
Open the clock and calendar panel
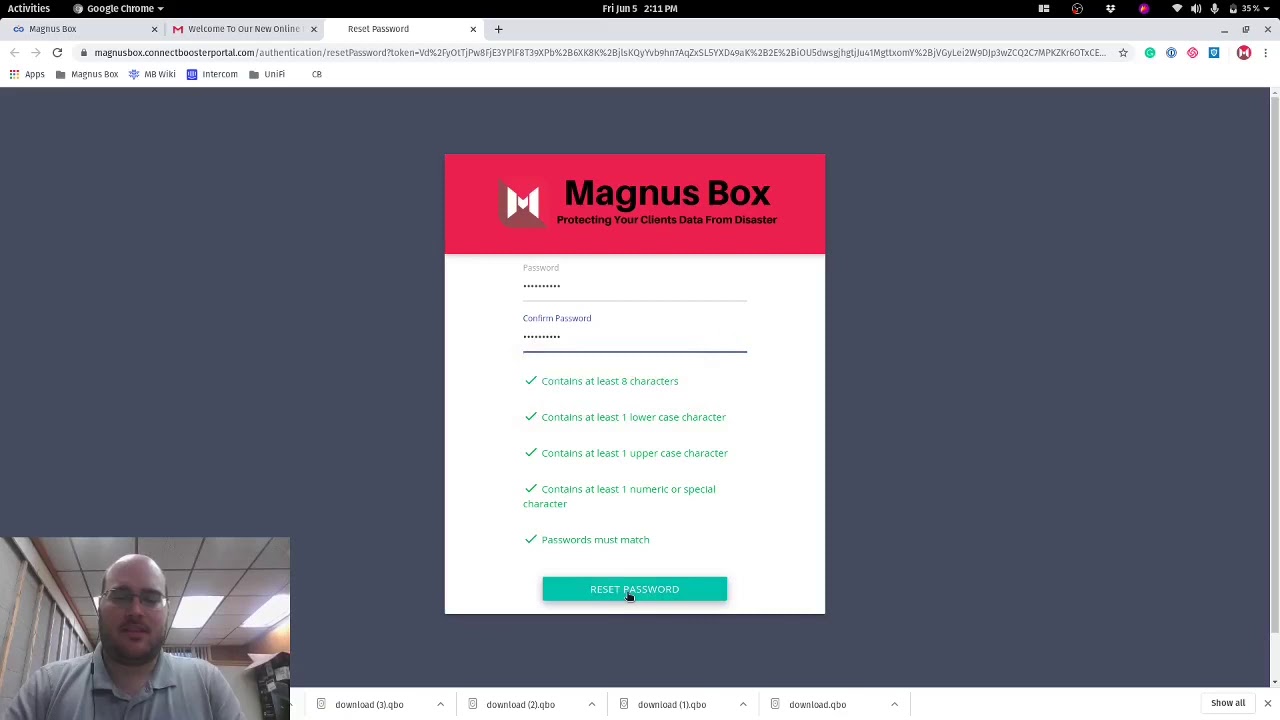(x=640, y=8)
